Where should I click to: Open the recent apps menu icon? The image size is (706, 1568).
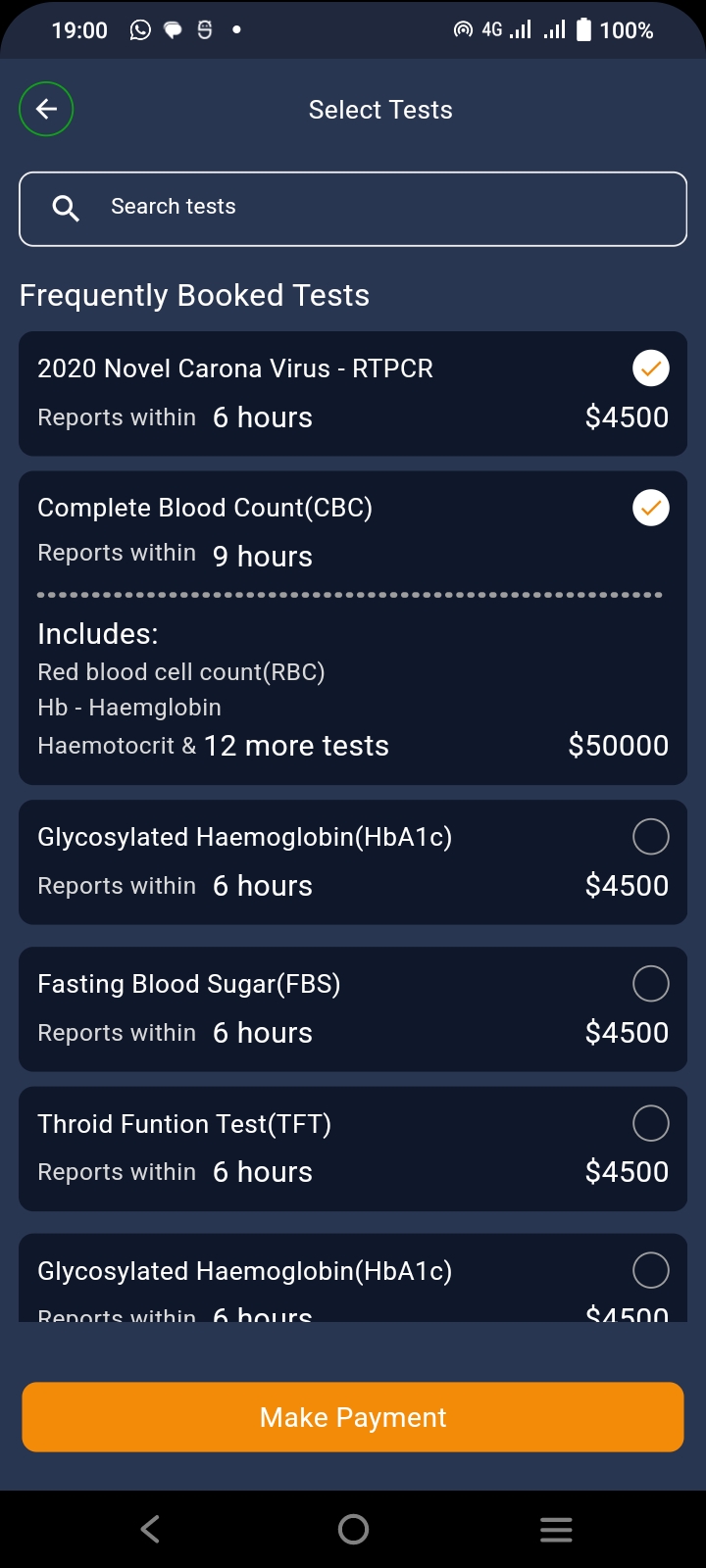coord(556,1529)
